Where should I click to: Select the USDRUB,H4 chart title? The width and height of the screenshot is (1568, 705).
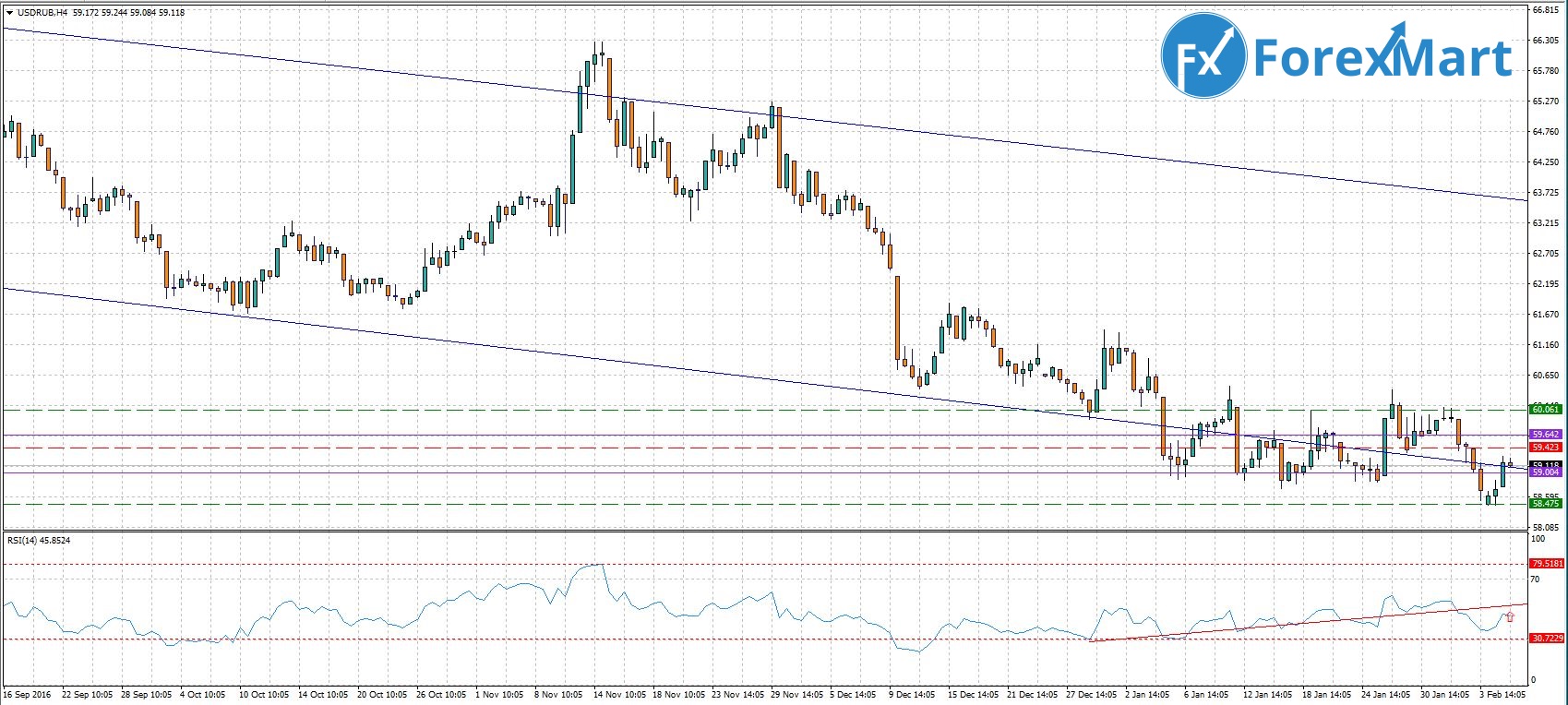pyautogui.click(x=42, y=13)
